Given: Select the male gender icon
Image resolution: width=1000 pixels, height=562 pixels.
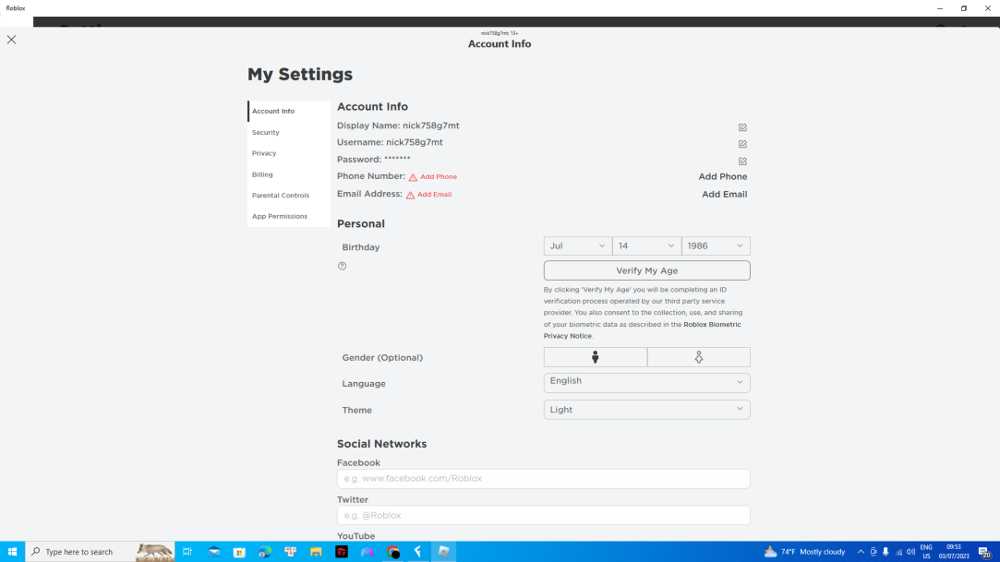Looking at the screenshot, I should point(595,357).
